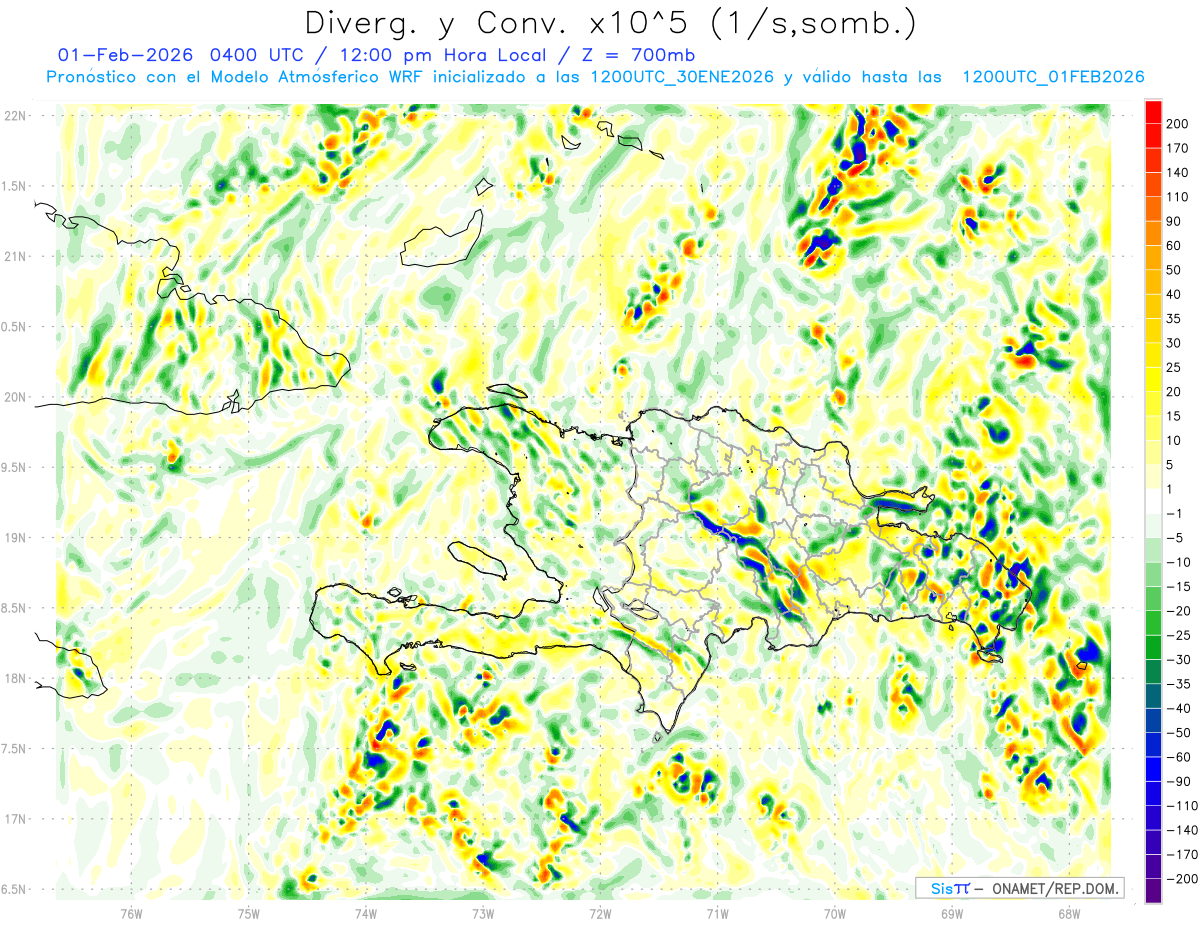Click the '140' color scale value

click(x=1176, y=172)
